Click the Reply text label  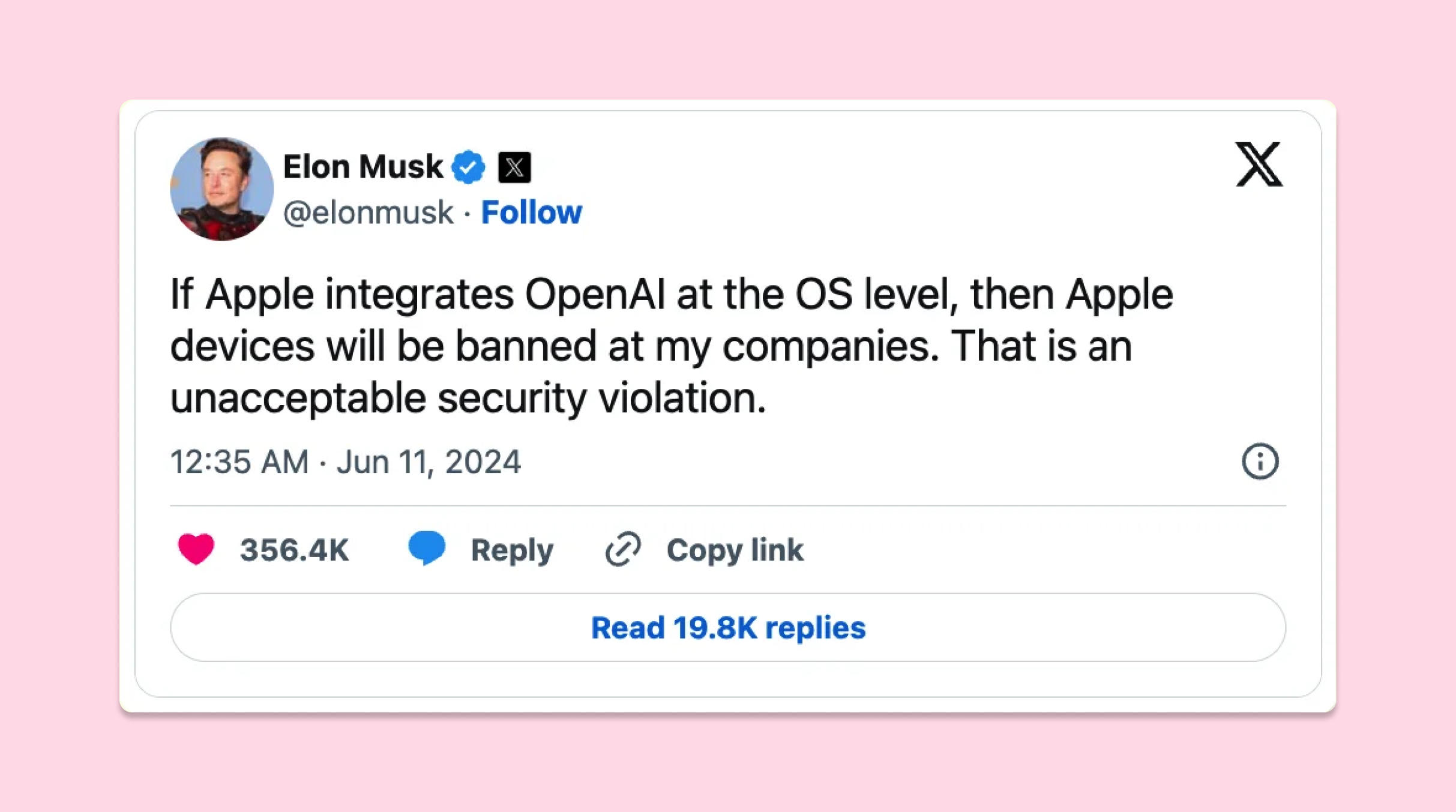point(512,550)
